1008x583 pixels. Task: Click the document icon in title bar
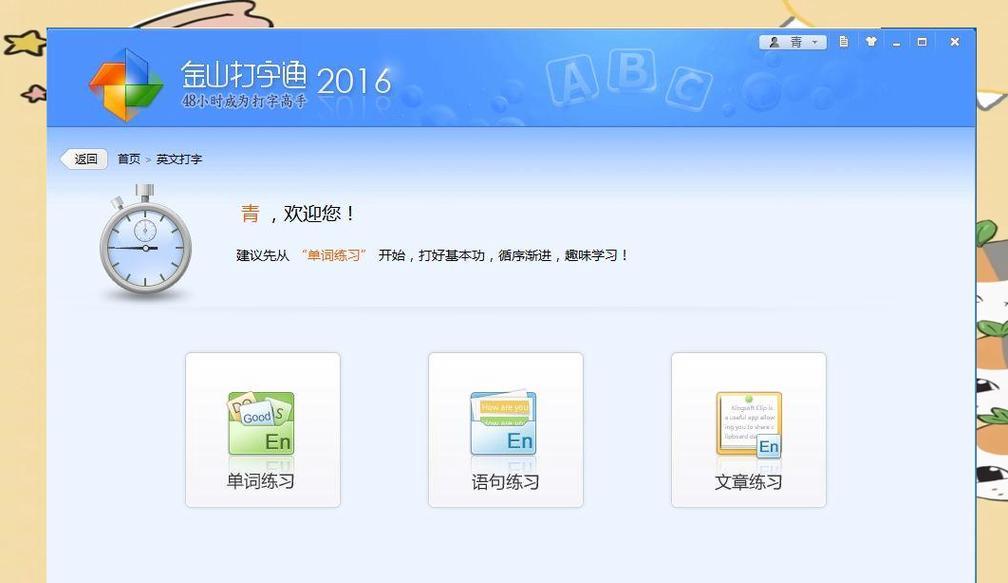pyautogui.click(x=843, y=42)
